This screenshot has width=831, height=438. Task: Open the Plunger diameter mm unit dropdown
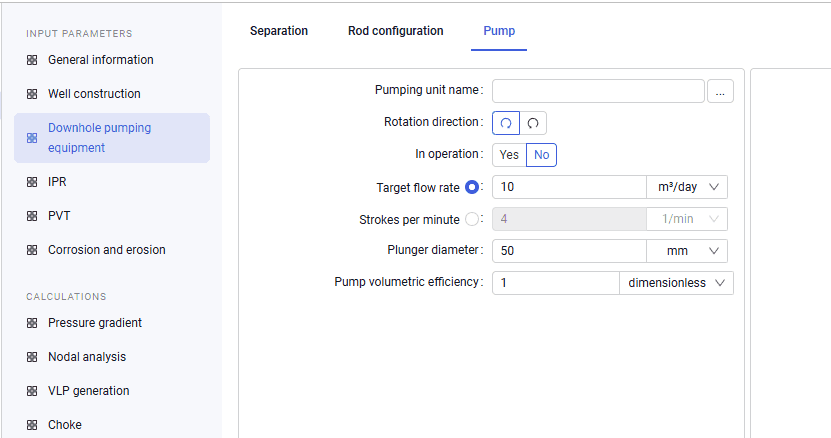(x=687, y=251)
